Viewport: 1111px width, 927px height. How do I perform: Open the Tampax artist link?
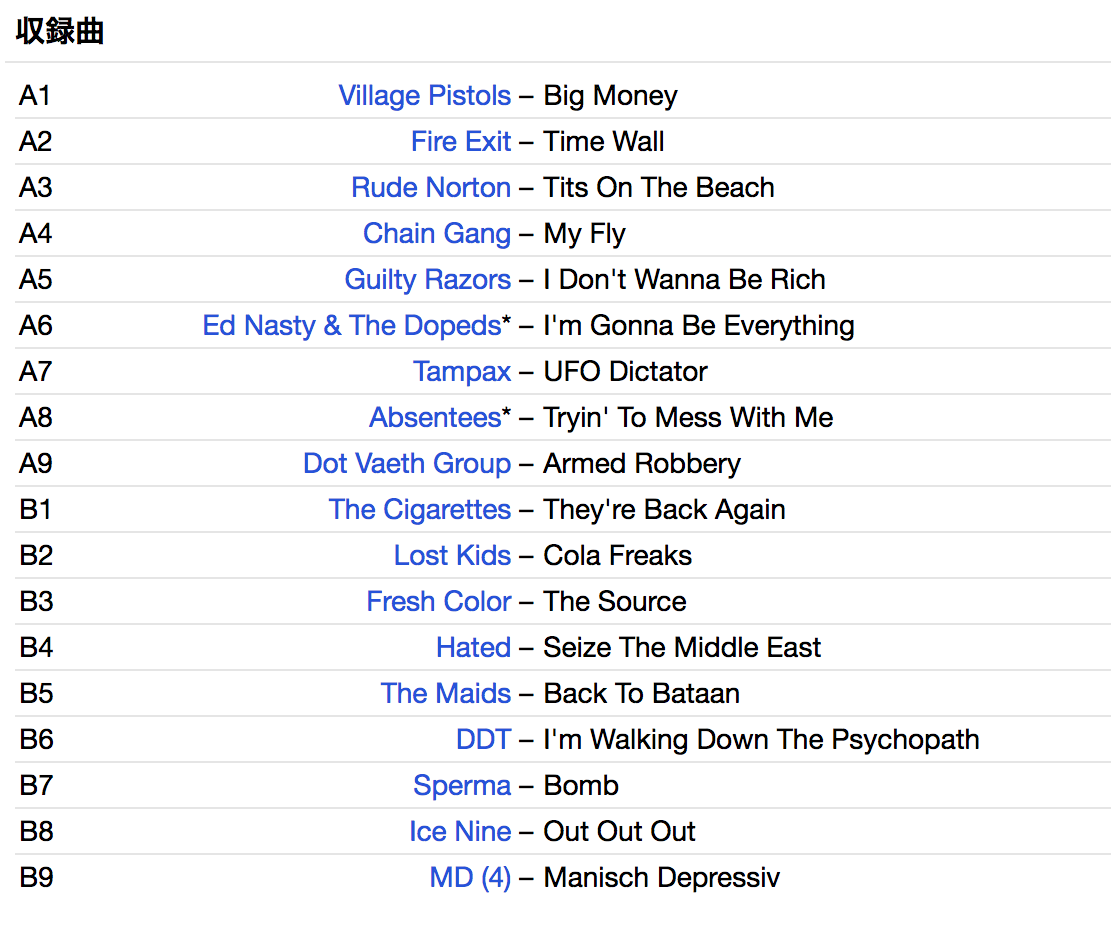point(462,372)
